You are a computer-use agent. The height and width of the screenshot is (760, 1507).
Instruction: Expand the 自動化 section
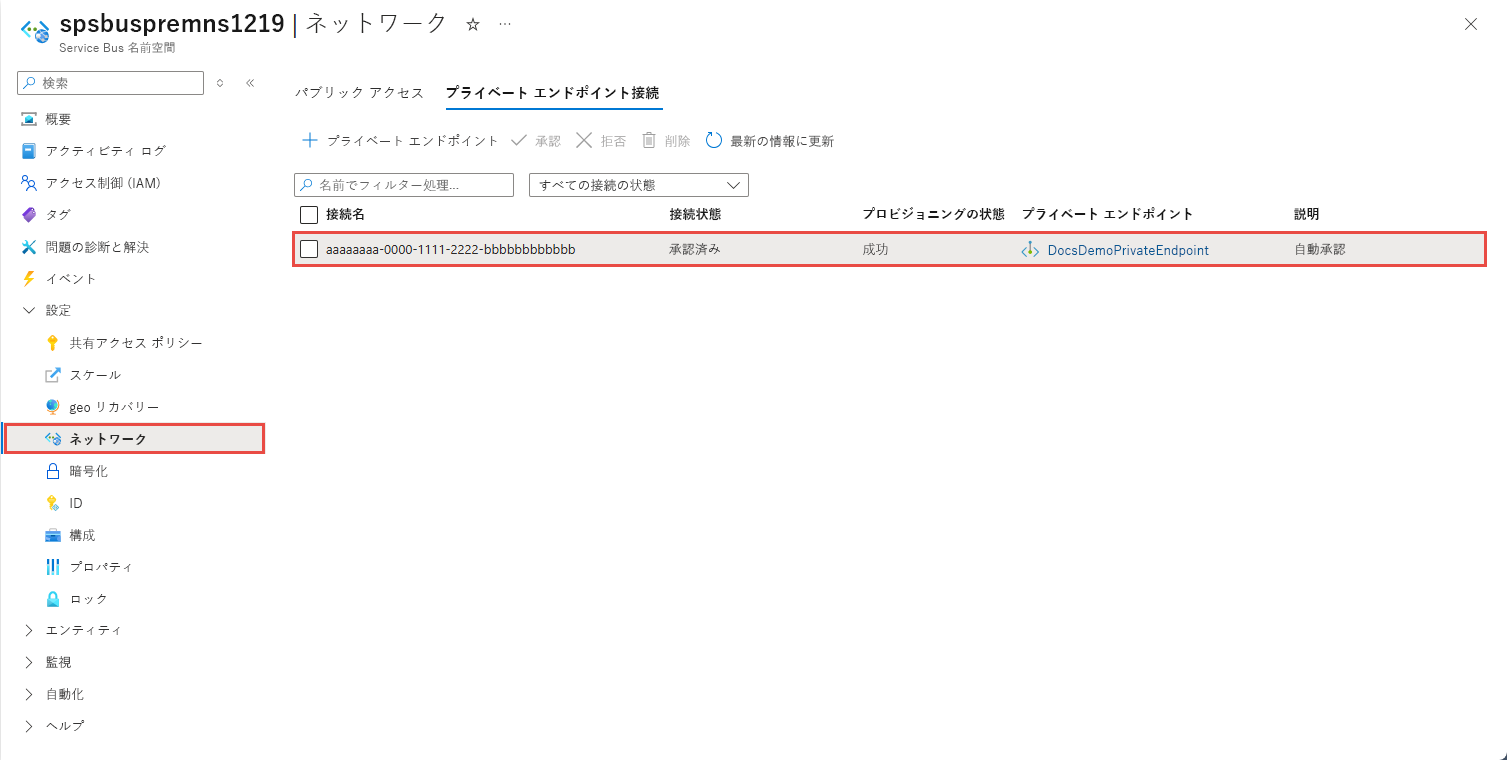point(28,694)
